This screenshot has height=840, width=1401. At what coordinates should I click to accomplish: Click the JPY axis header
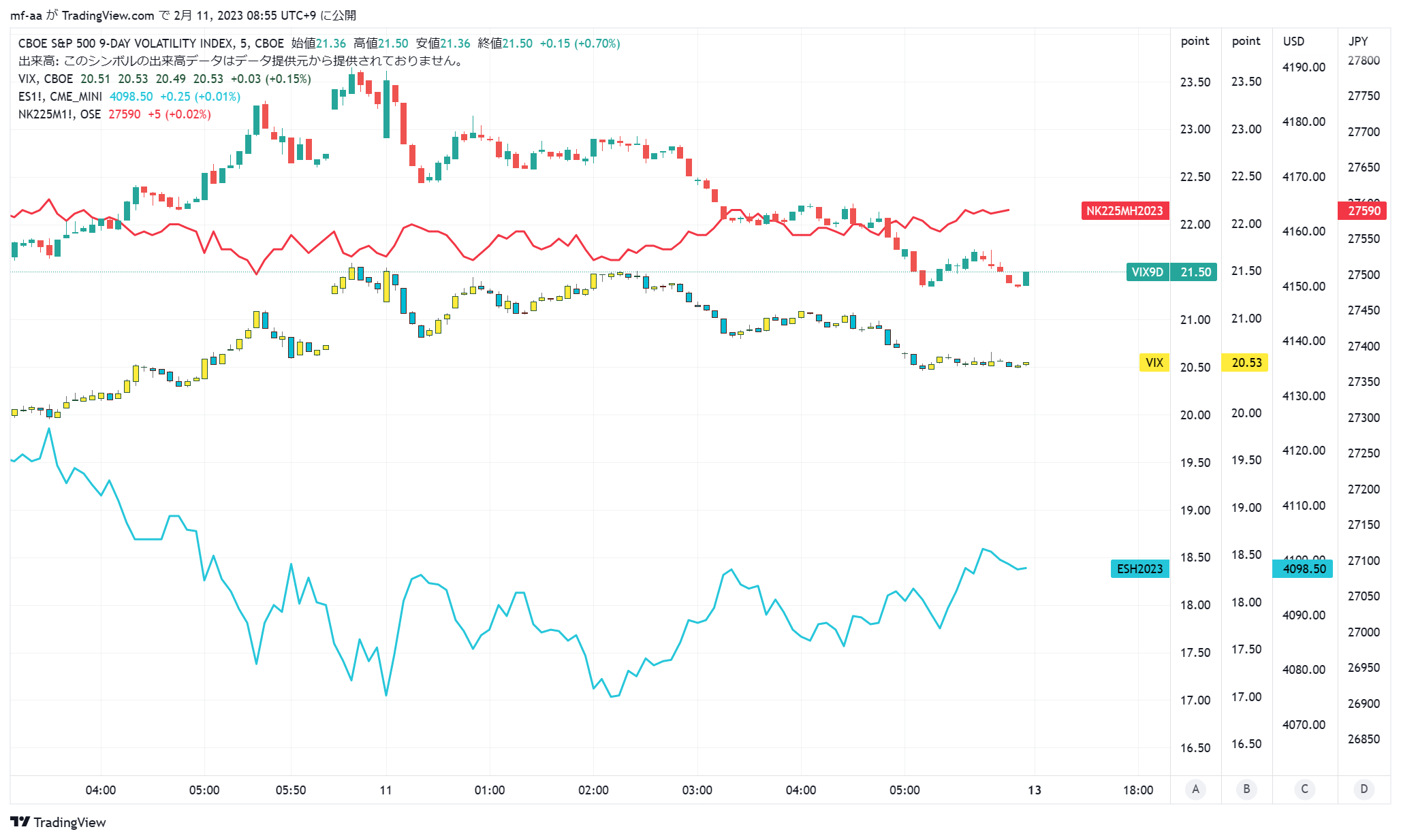(1358, 42)
